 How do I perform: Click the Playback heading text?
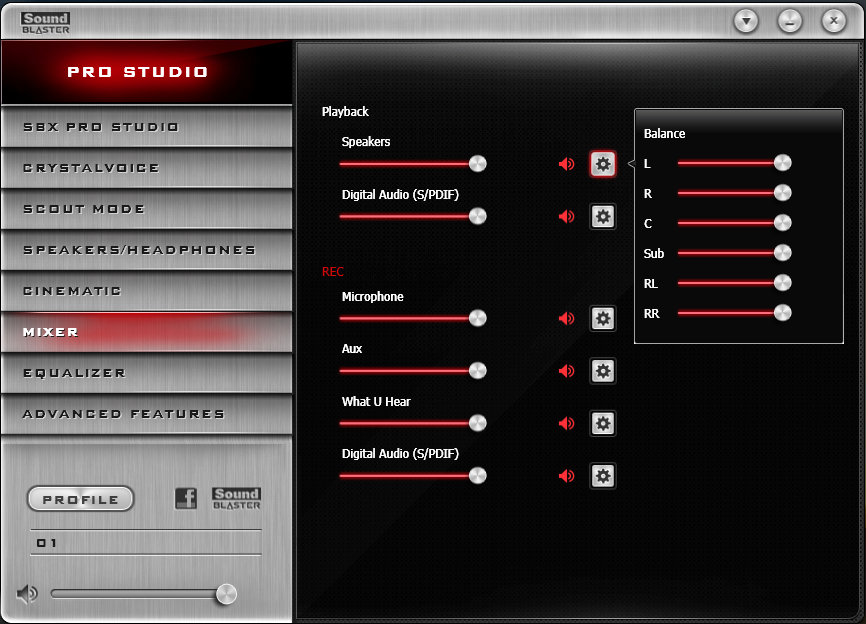pos(345,112)
